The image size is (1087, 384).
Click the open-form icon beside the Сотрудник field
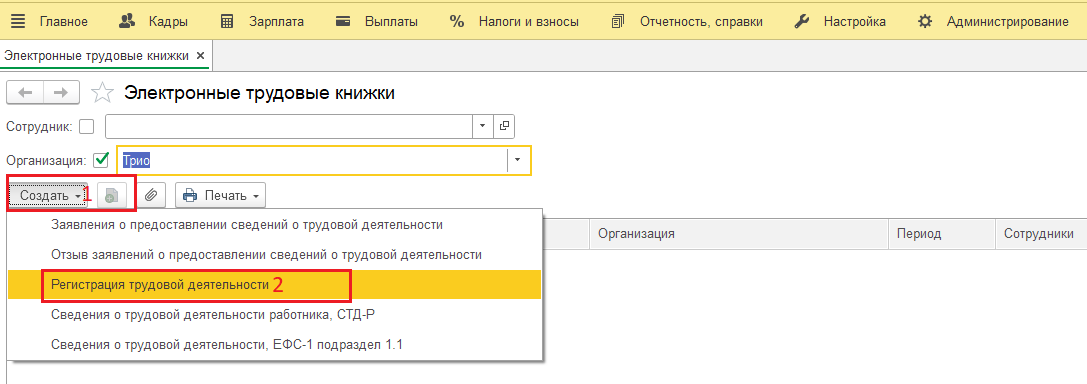coord(504,126)
